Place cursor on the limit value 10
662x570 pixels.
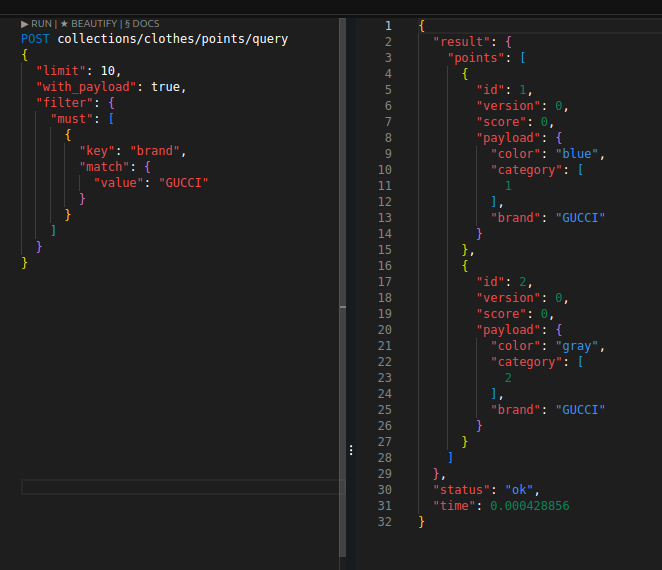[x=109, y=71]
